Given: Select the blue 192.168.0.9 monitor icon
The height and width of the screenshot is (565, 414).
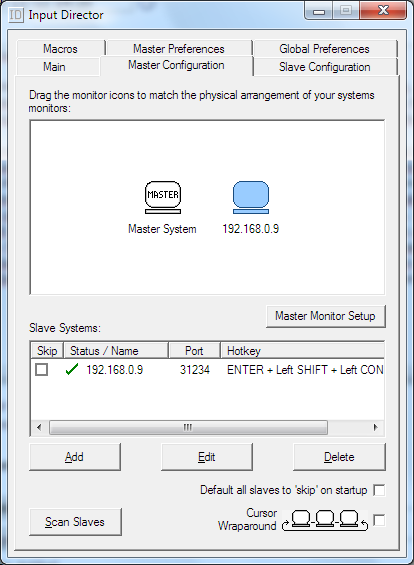Looking at the screenshot, I should (x=251, y=197).
